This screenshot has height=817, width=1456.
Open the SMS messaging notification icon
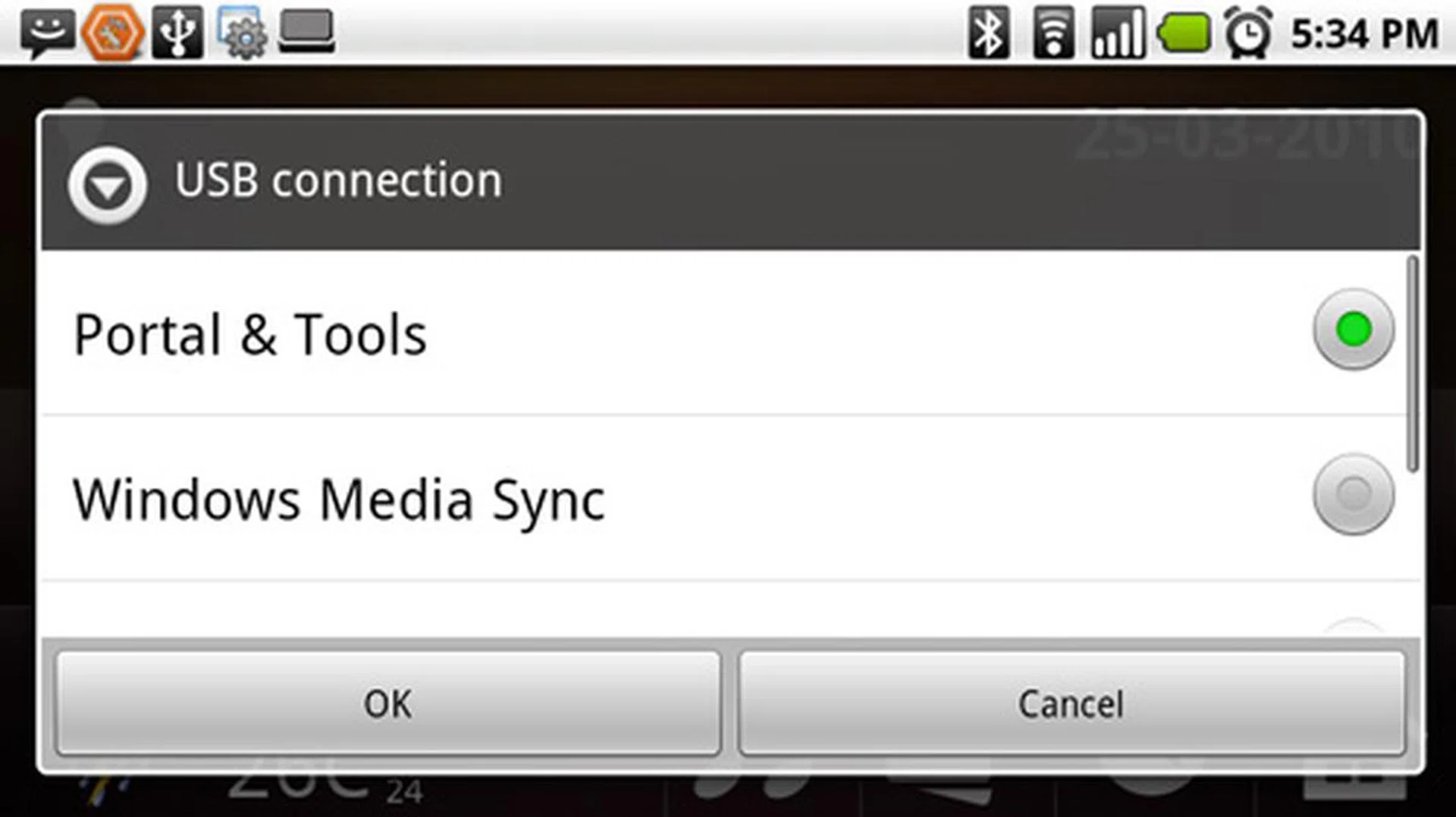47,32
